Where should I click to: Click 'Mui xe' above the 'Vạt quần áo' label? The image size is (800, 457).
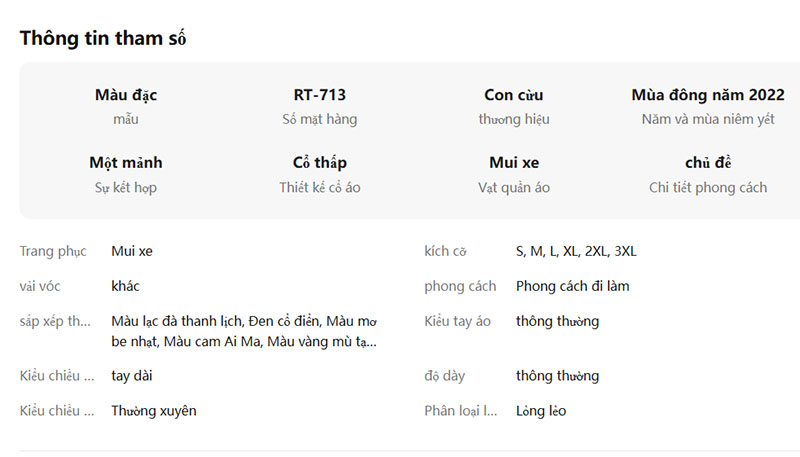click(x=514, y=162)
